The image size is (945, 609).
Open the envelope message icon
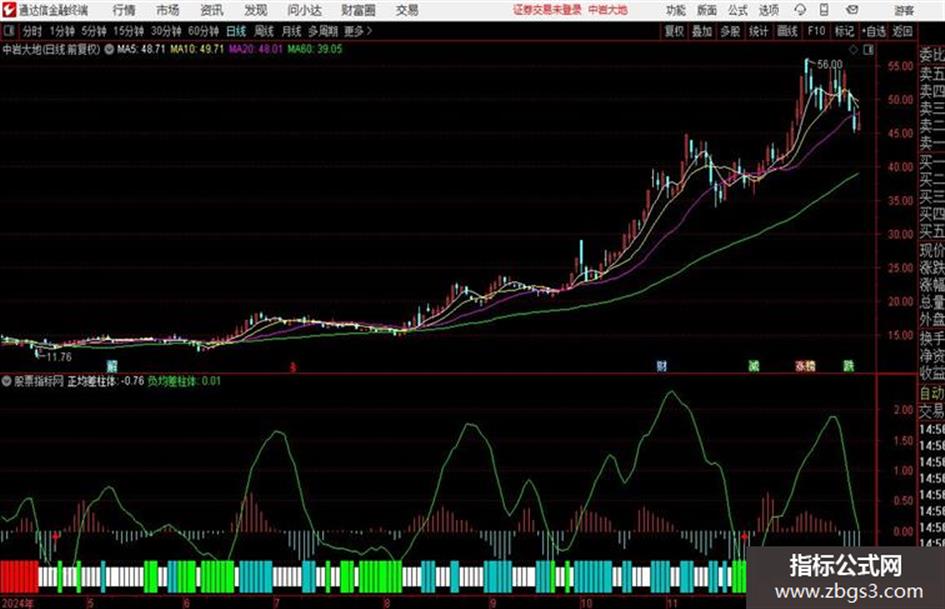click(x=852, y=10)
